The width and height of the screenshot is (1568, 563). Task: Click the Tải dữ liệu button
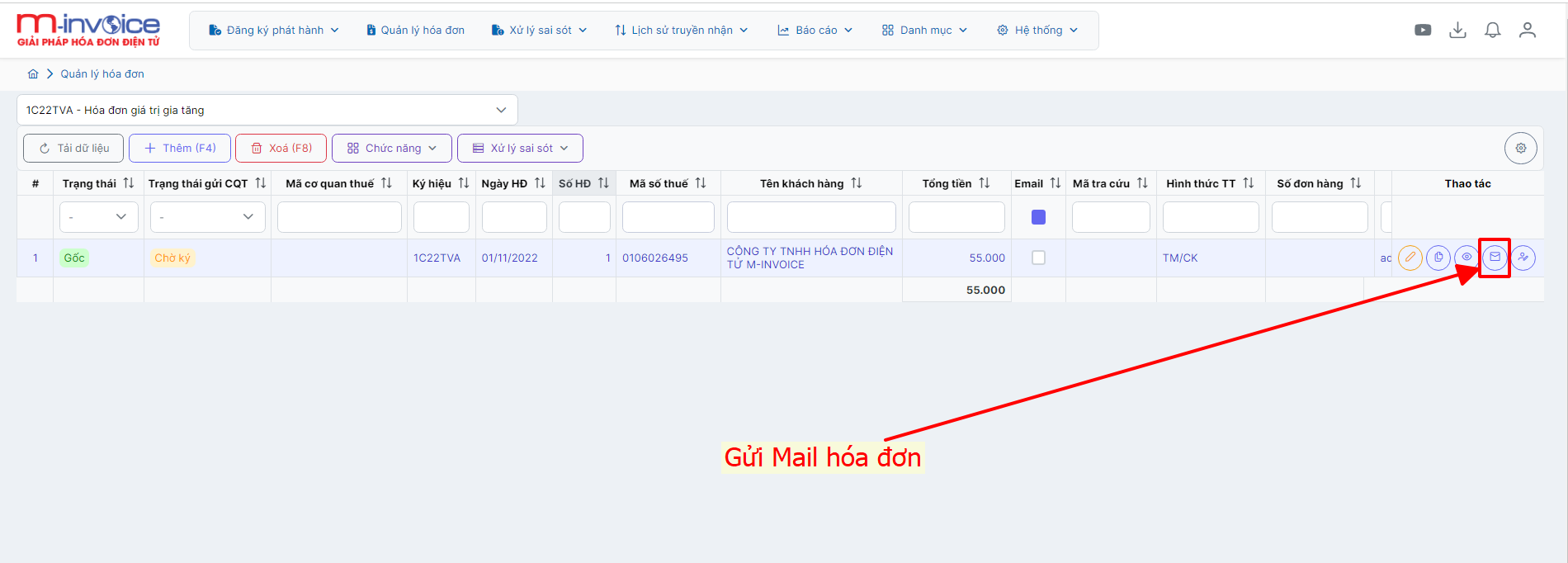[x=73, y=148]
